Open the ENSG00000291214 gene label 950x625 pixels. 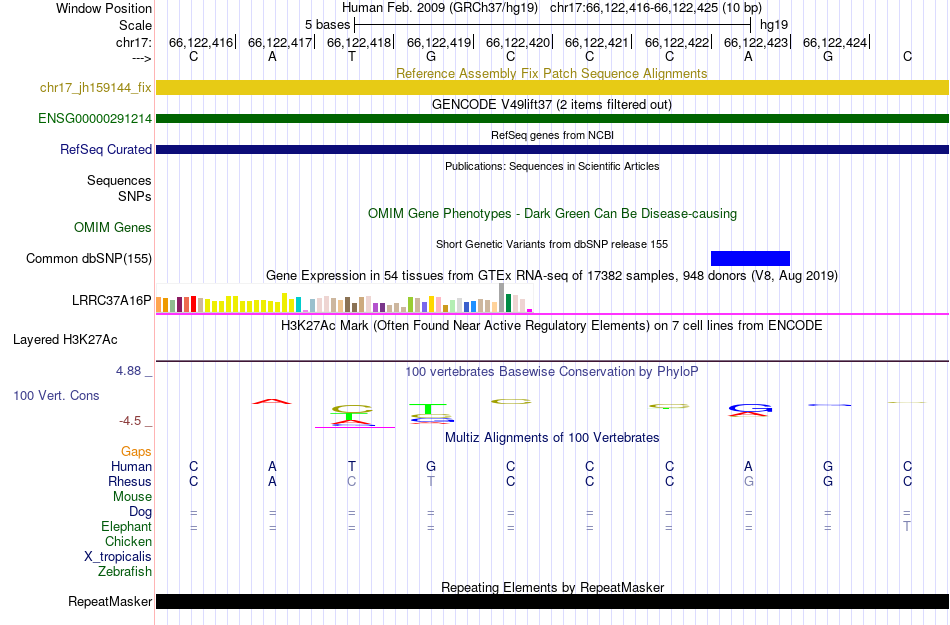(95, 119)
